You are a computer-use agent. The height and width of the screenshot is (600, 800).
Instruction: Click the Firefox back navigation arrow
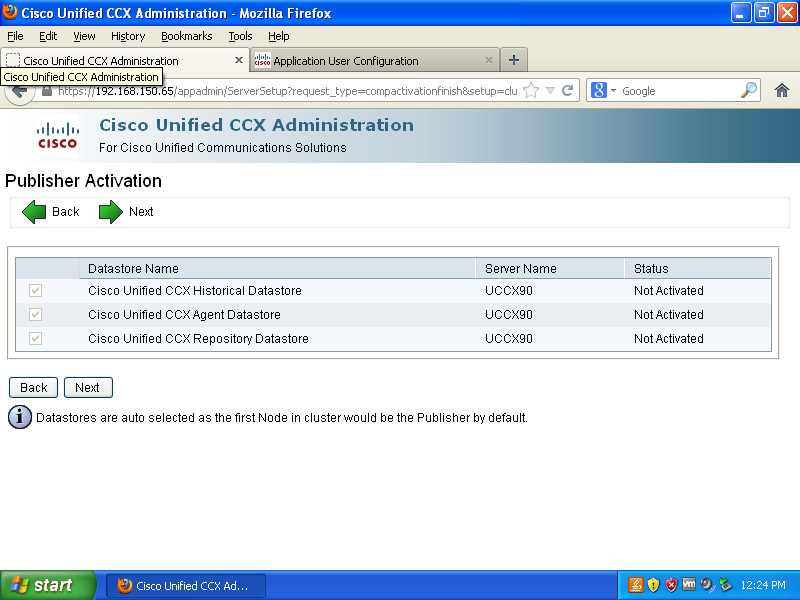point(19,92)
